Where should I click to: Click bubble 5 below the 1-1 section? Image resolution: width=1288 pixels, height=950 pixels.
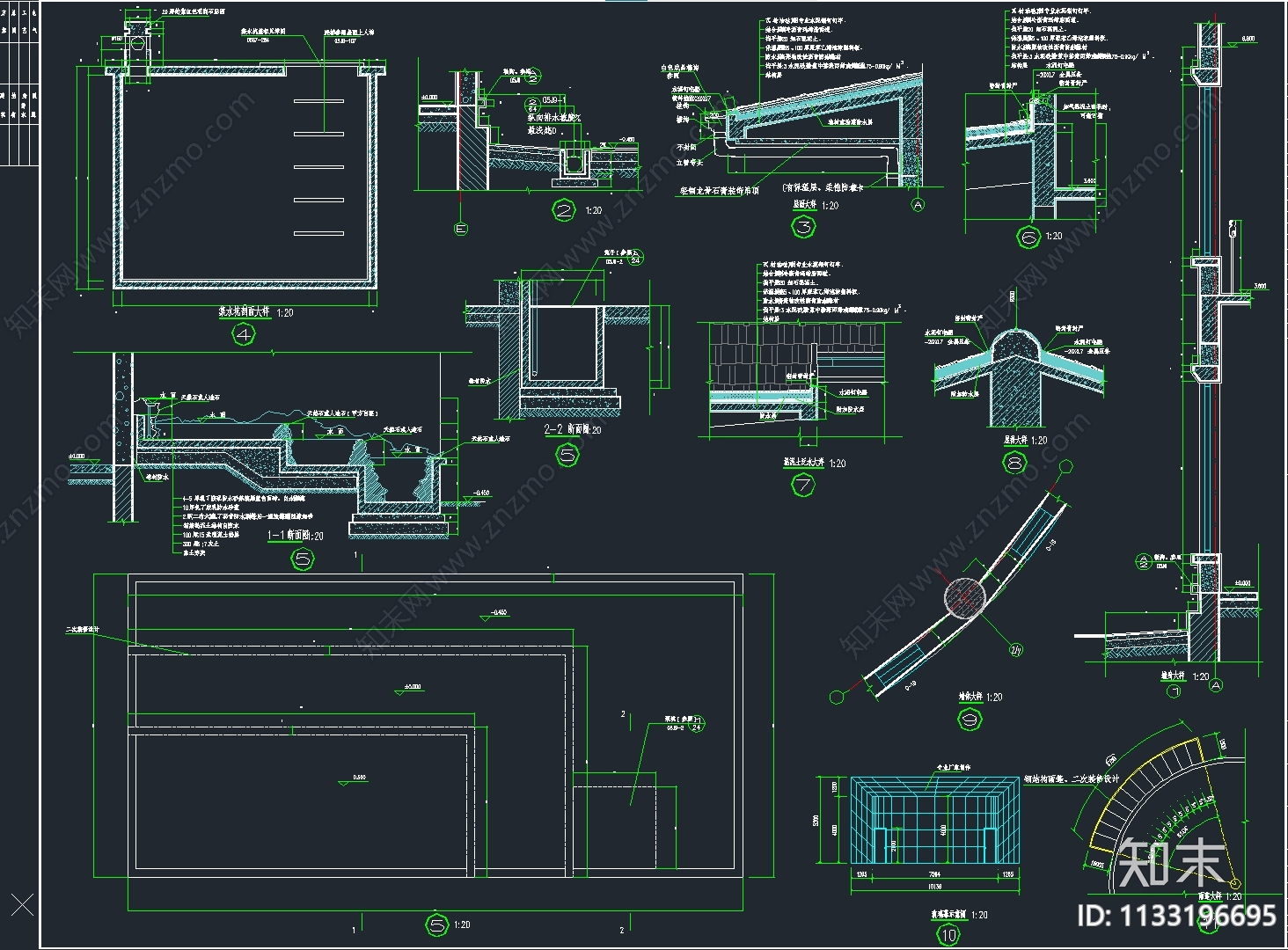point(303,559)
